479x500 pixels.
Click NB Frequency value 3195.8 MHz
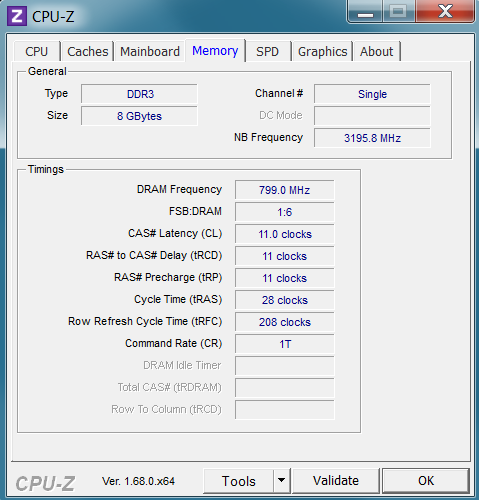[x=372, y=138]
